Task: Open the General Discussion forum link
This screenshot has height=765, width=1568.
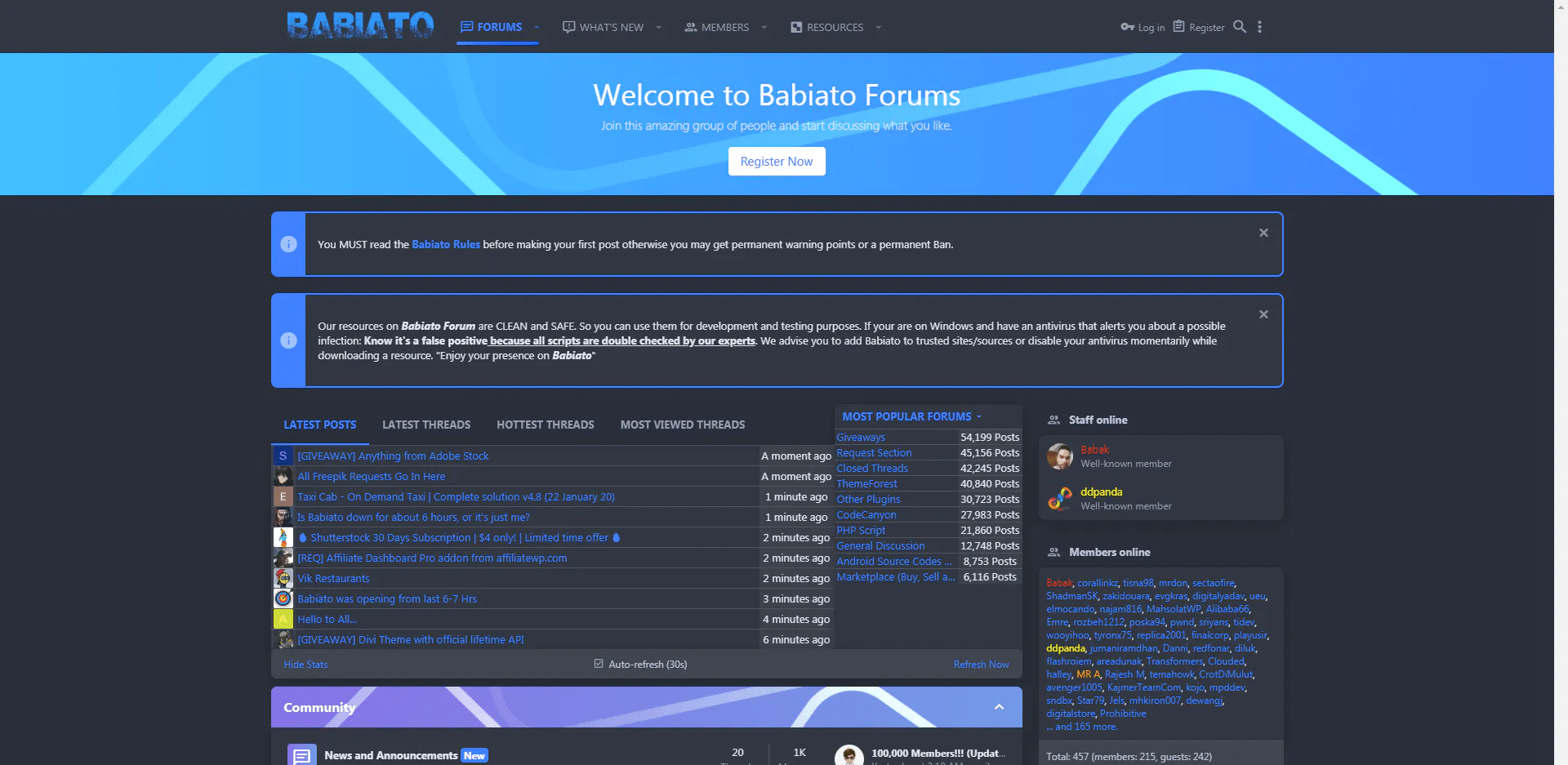Action: click(x=880, y=546)
